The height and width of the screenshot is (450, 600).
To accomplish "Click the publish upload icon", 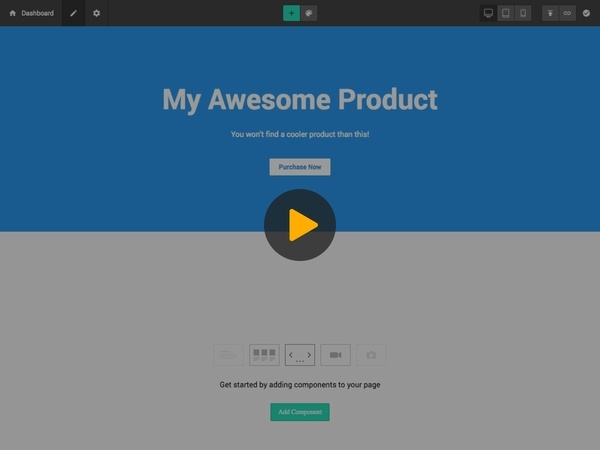I will [550, 13].
